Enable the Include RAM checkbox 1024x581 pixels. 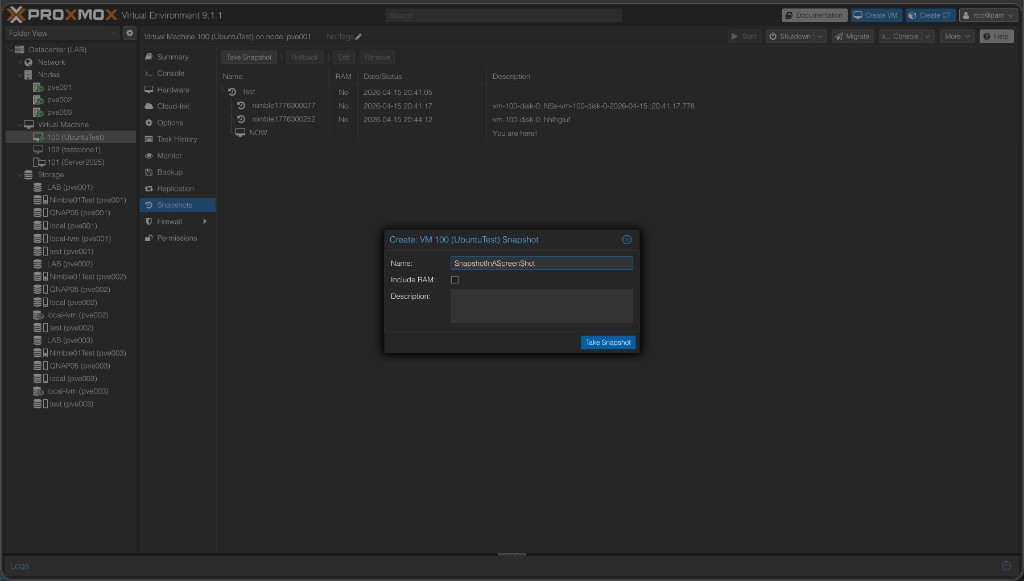click(x=455, y=280)
